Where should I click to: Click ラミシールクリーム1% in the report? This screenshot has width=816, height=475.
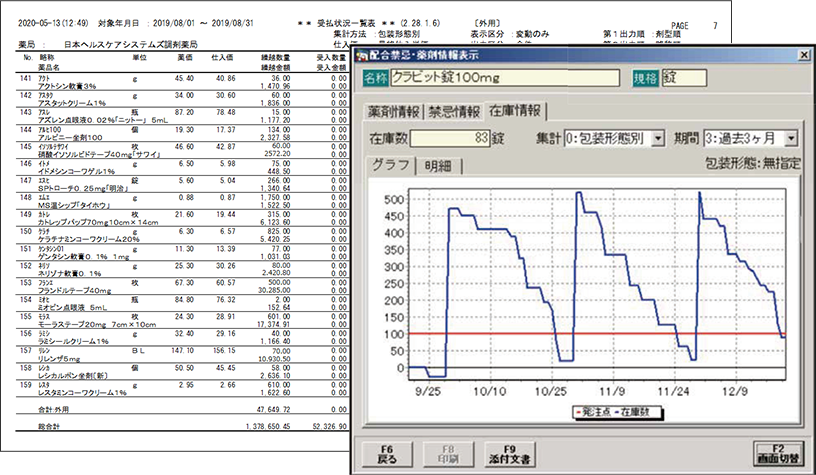pyautogui.click(x=73, y=341)
